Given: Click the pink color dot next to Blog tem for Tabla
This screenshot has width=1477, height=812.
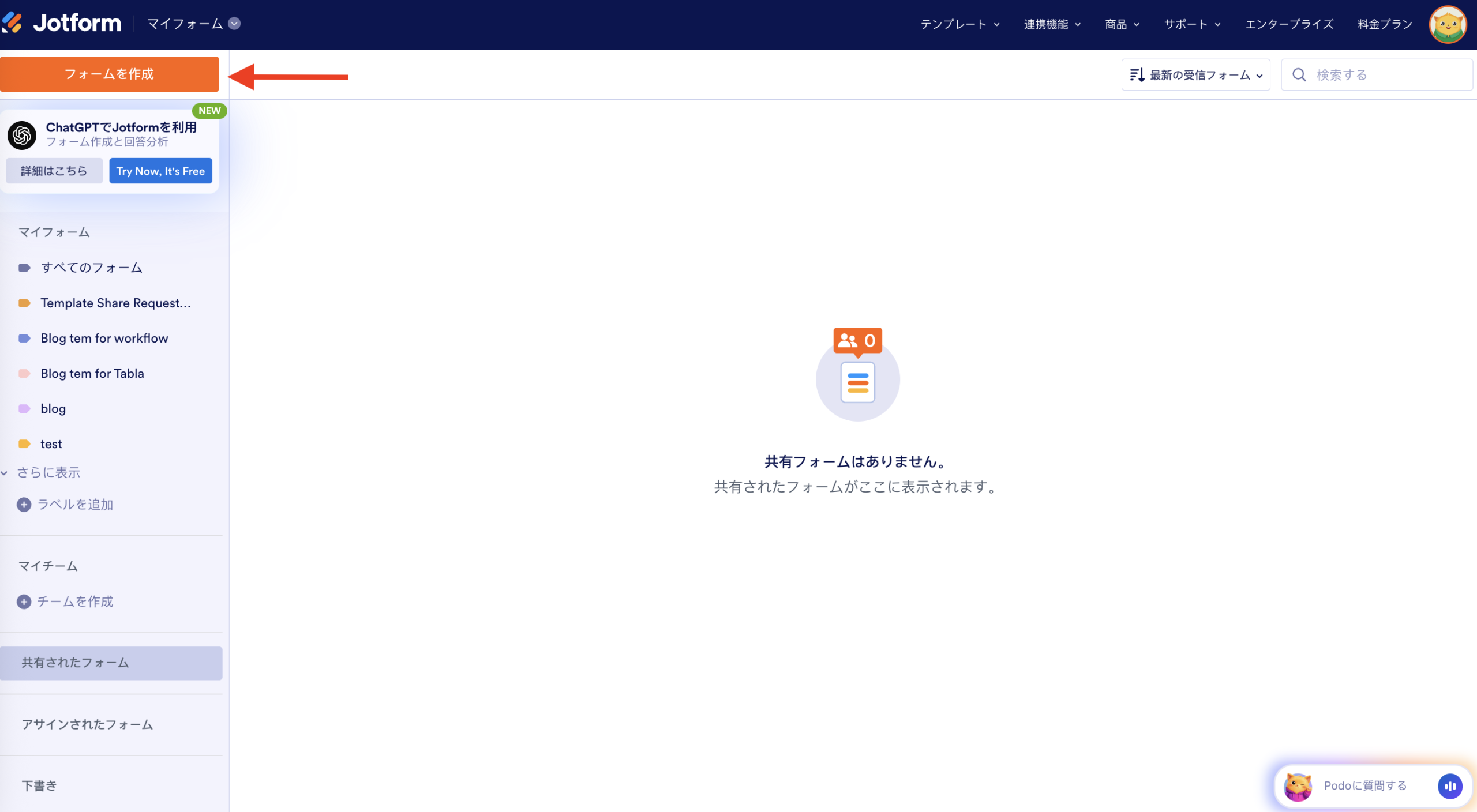Looking at the screenshot, I should coord(25,373).
